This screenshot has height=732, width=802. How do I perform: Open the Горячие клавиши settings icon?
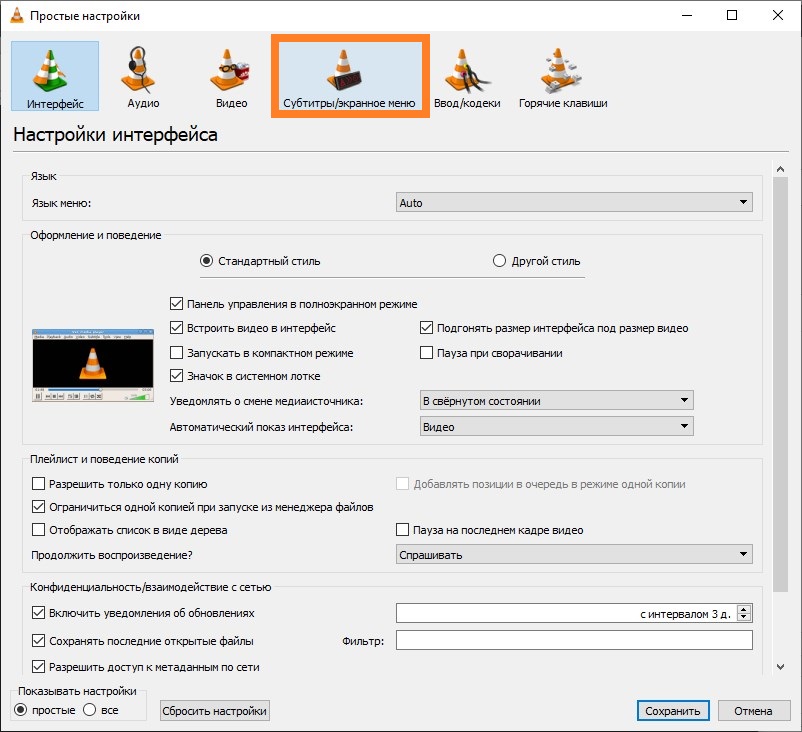point(562,70)
